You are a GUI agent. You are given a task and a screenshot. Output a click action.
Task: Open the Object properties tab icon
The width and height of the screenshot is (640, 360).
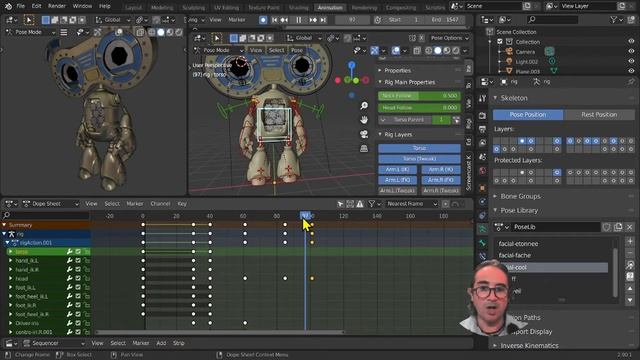coord(482,188)
